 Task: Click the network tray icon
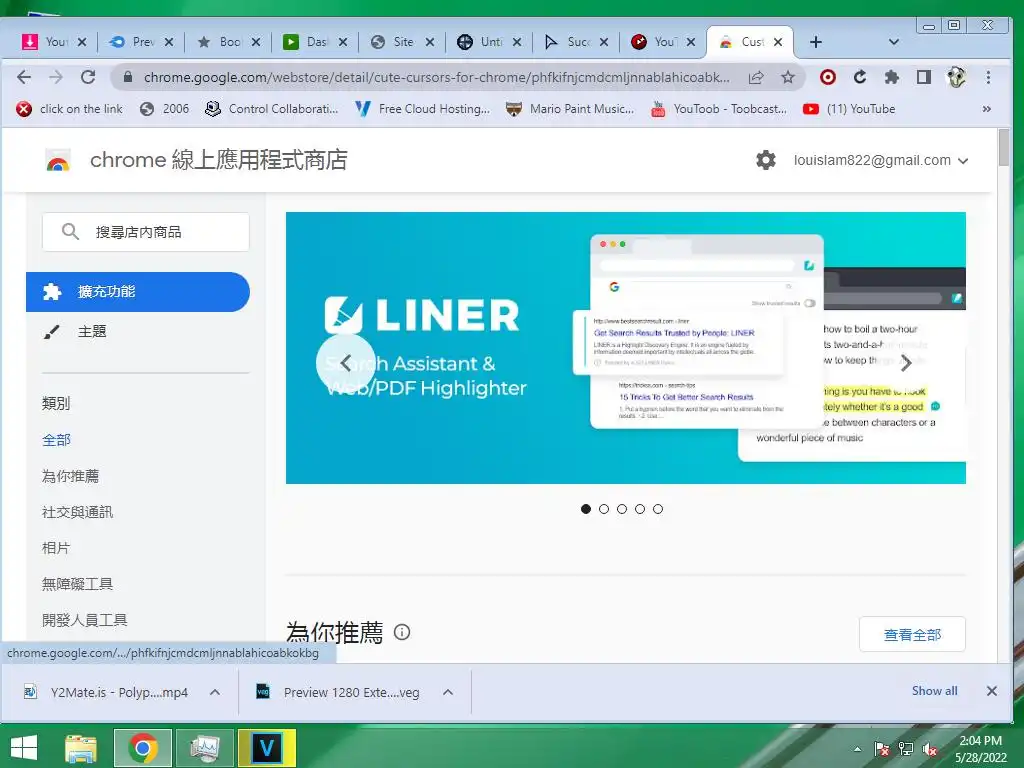tap(906, 749)
